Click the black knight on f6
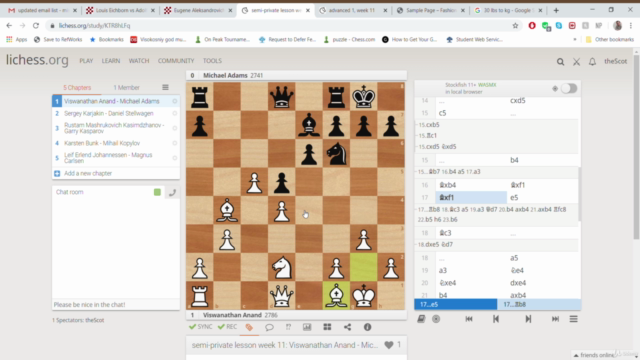The width and height of the screenshot is (640, 360). tap(336, 153)
